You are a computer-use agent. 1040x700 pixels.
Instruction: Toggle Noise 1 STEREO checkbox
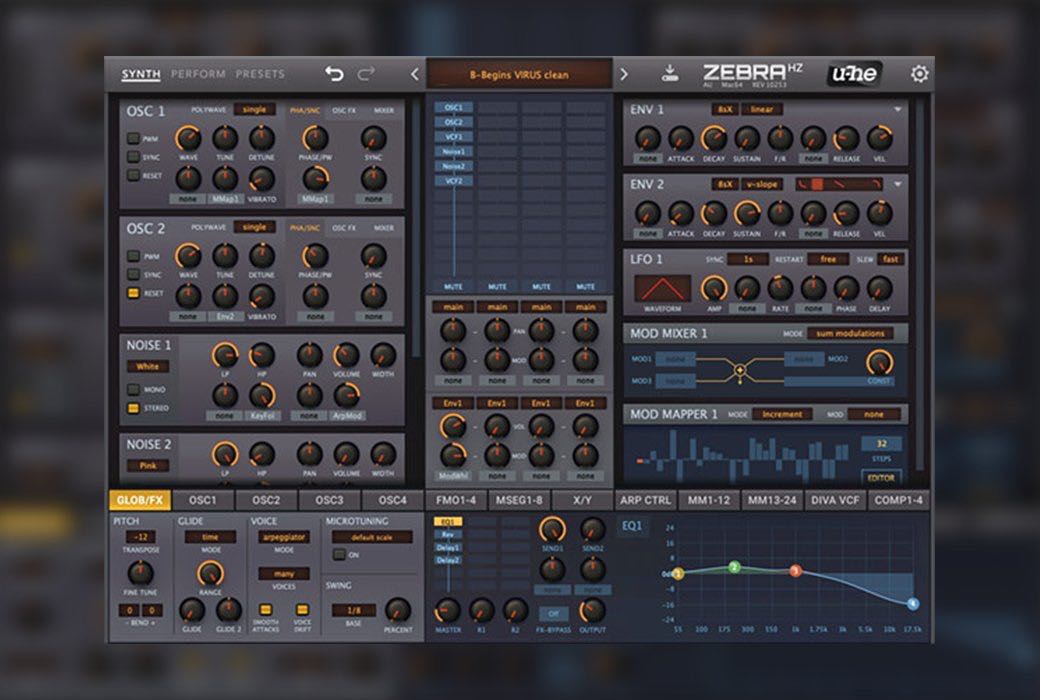coord(133,408)
